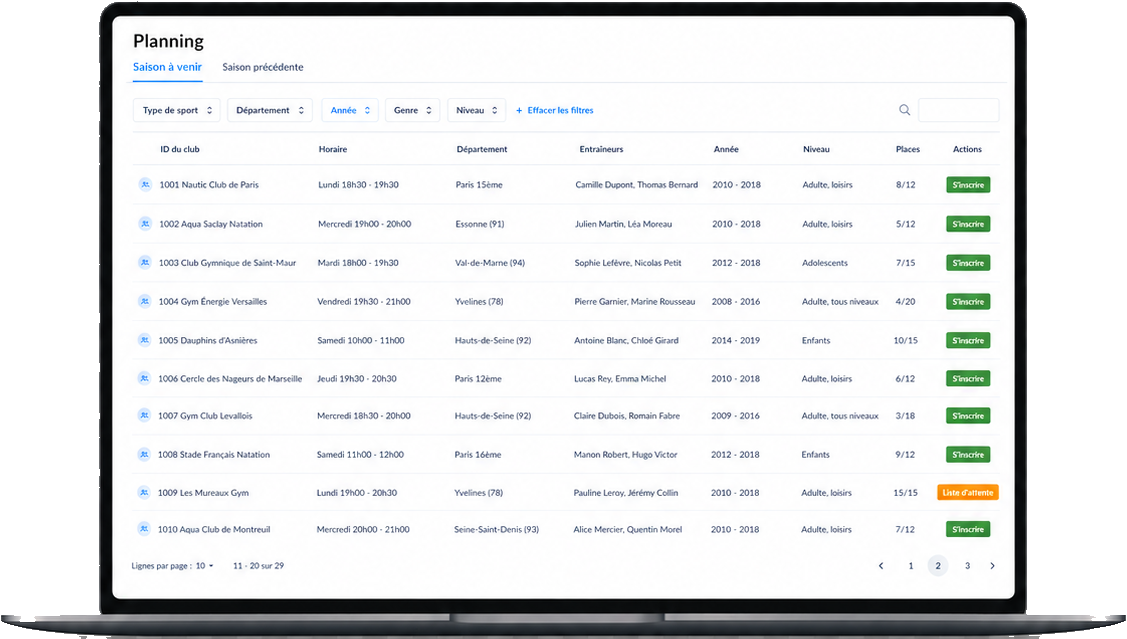Click the club icon for Aqua Club de Montreuil
Screen dimensions: 1127x639
click(144, 529)
